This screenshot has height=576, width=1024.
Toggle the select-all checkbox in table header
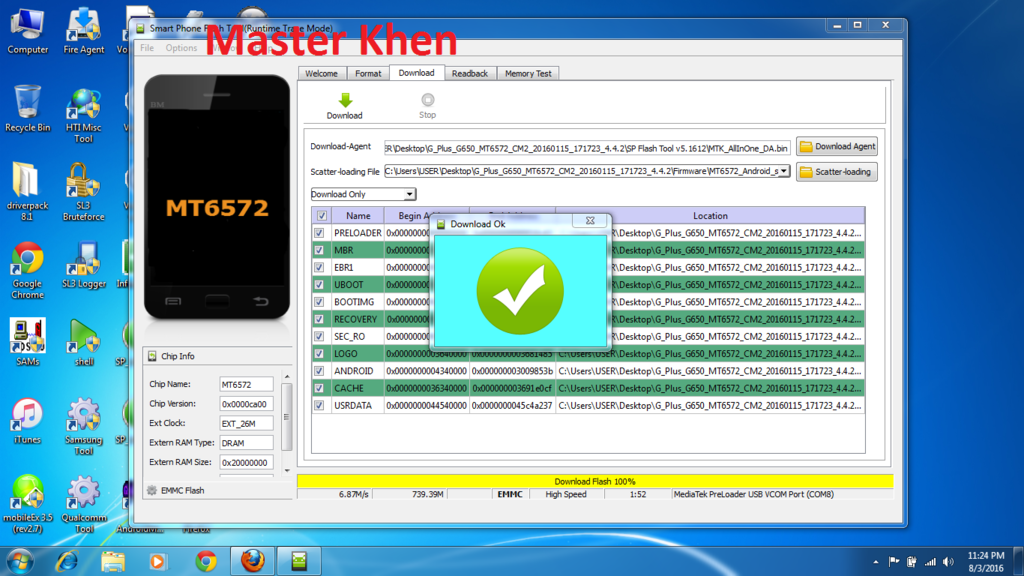(x=321, y=215)
